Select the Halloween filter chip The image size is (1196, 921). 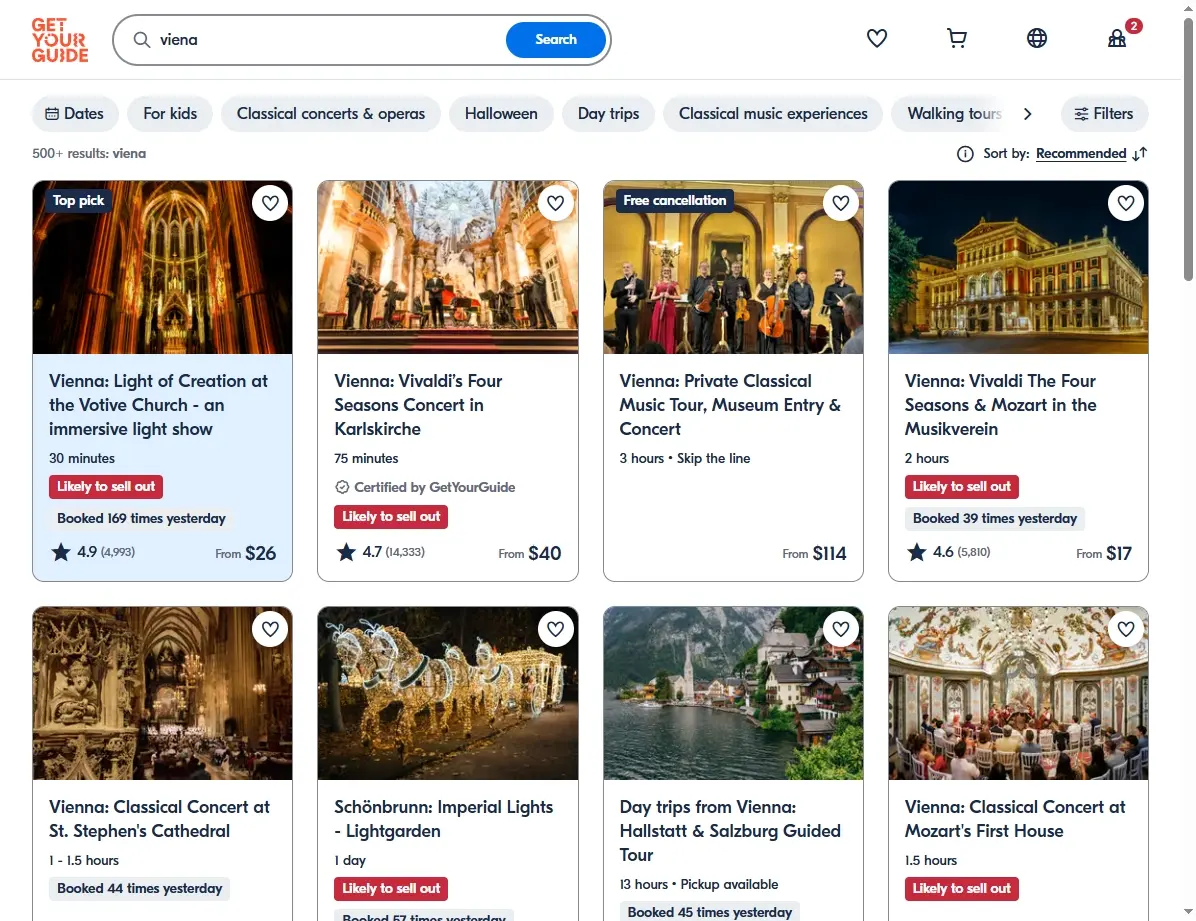pos(501,114)
